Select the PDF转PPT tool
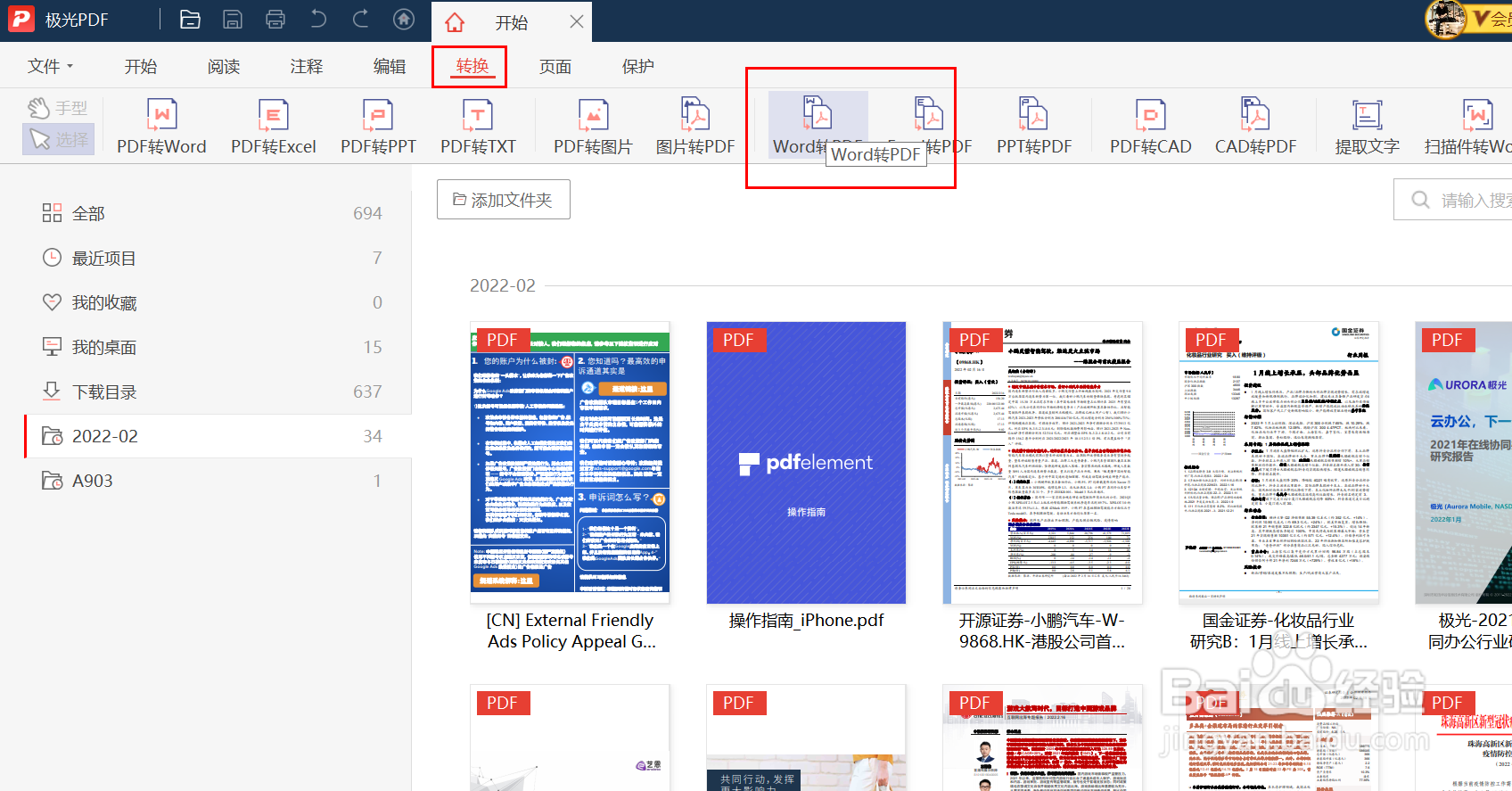This screenshot has height=791, width=1512. (x=378, y=127)
